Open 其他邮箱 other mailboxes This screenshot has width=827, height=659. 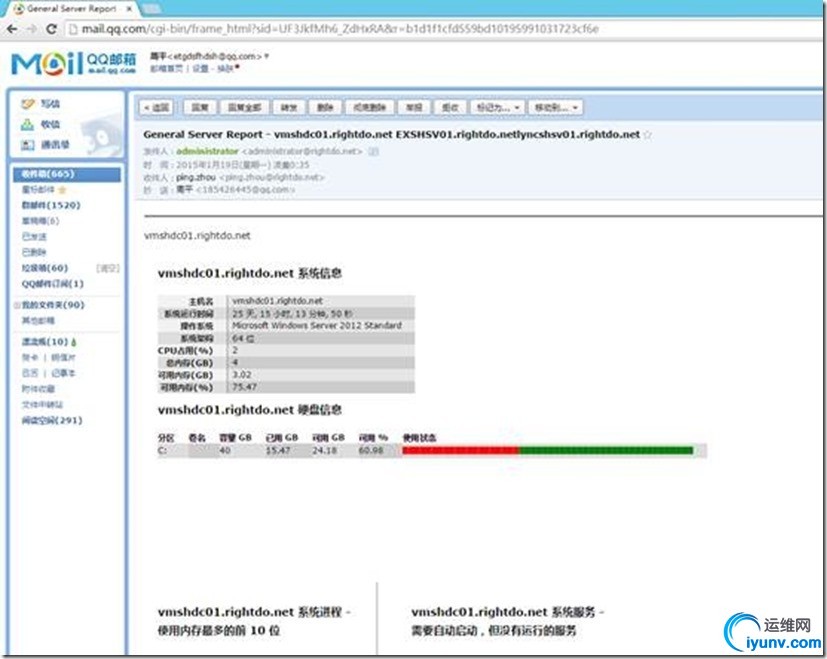(38, 321)
